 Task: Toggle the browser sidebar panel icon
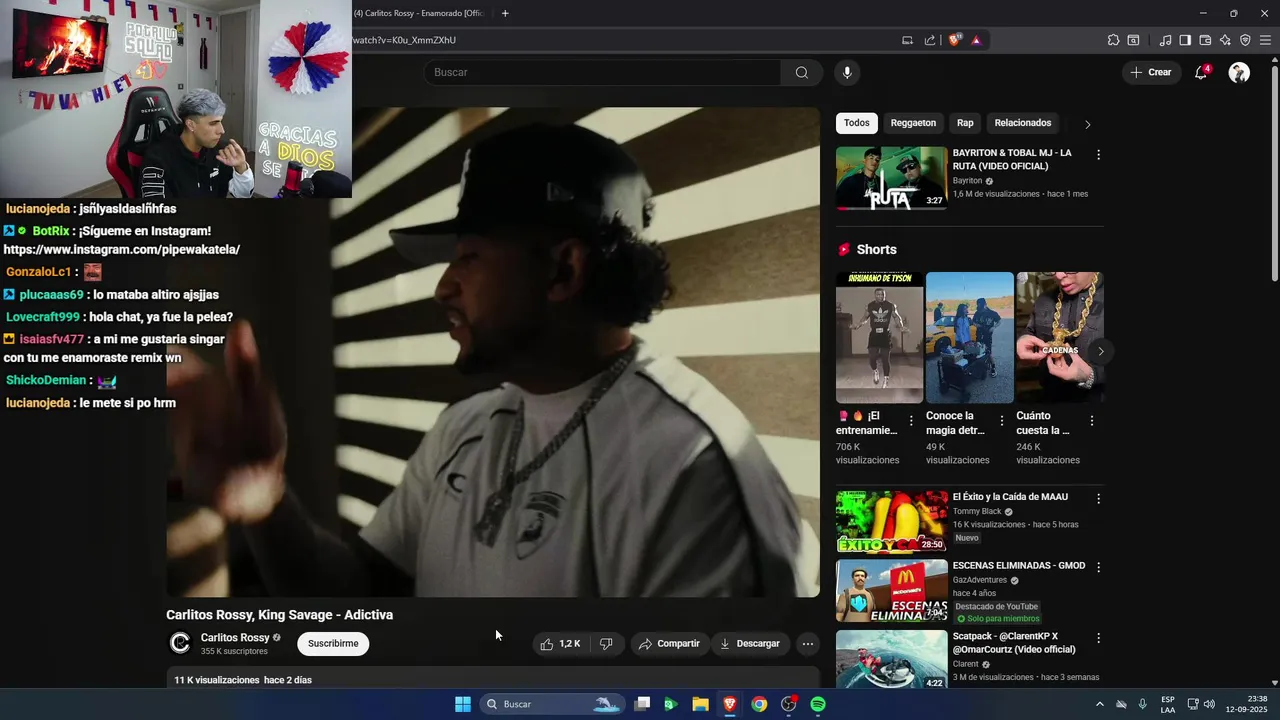click(x=1185, y=40)
